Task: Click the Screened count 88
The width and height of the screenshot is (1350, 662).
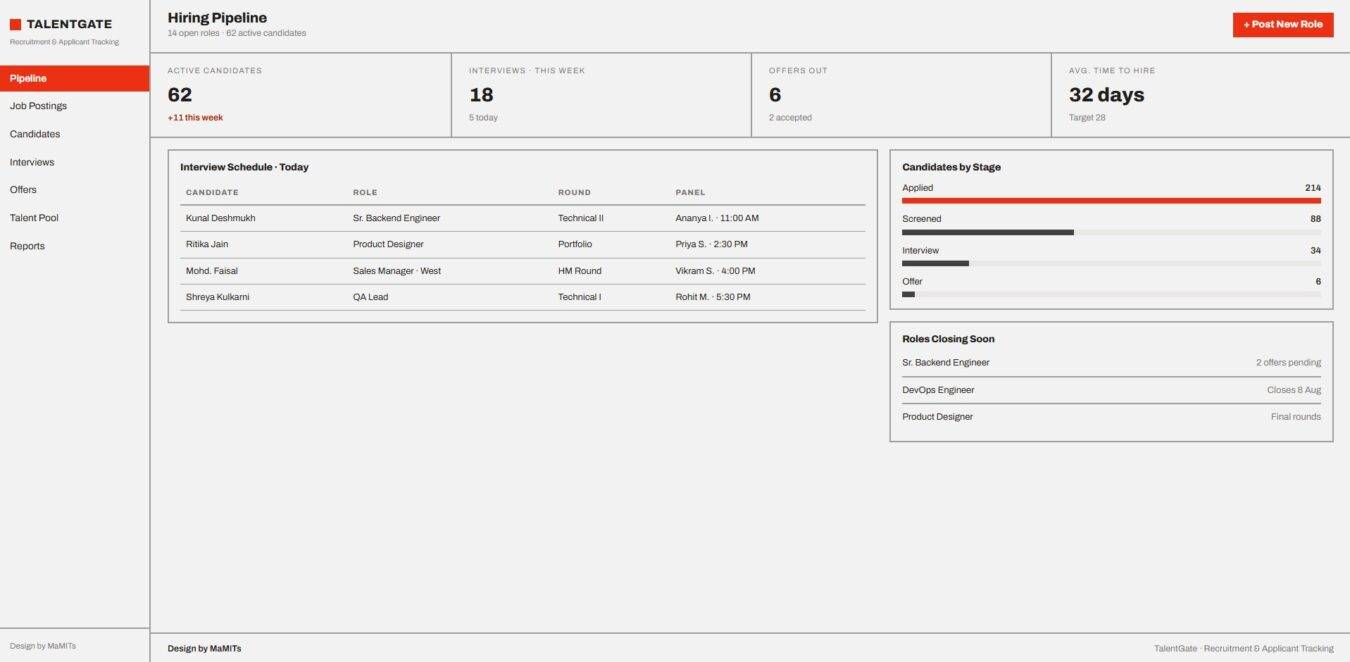Action: [1316, 219]
